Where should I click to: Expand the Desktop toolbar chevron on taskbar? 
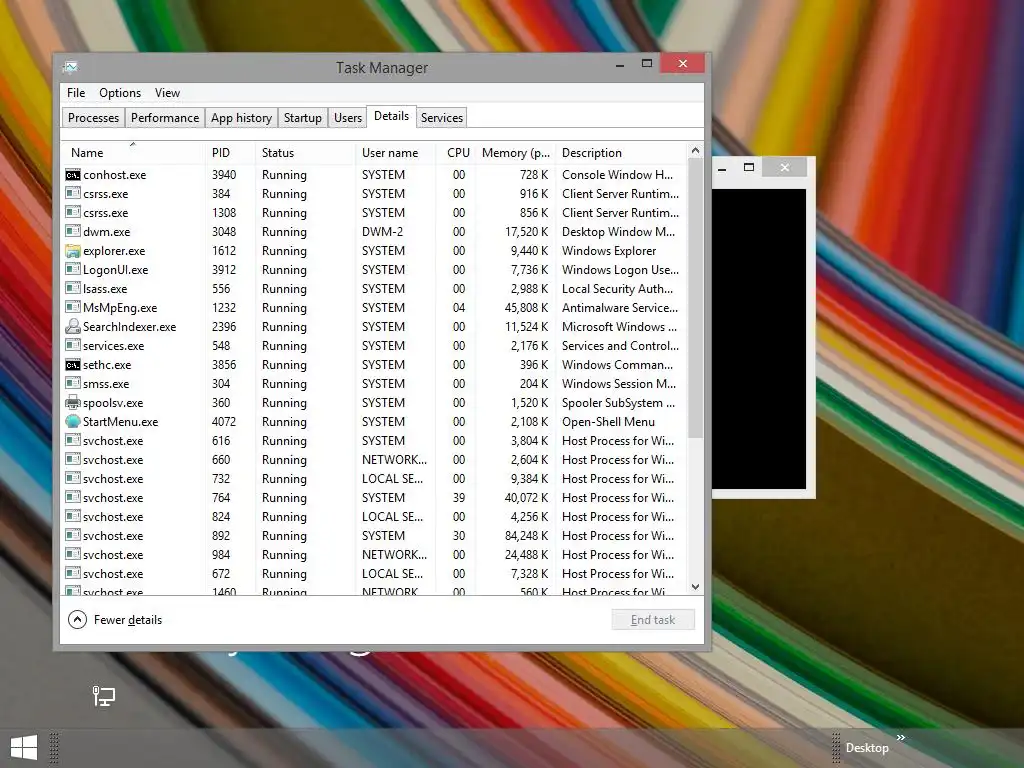click(x=901, y=737)
